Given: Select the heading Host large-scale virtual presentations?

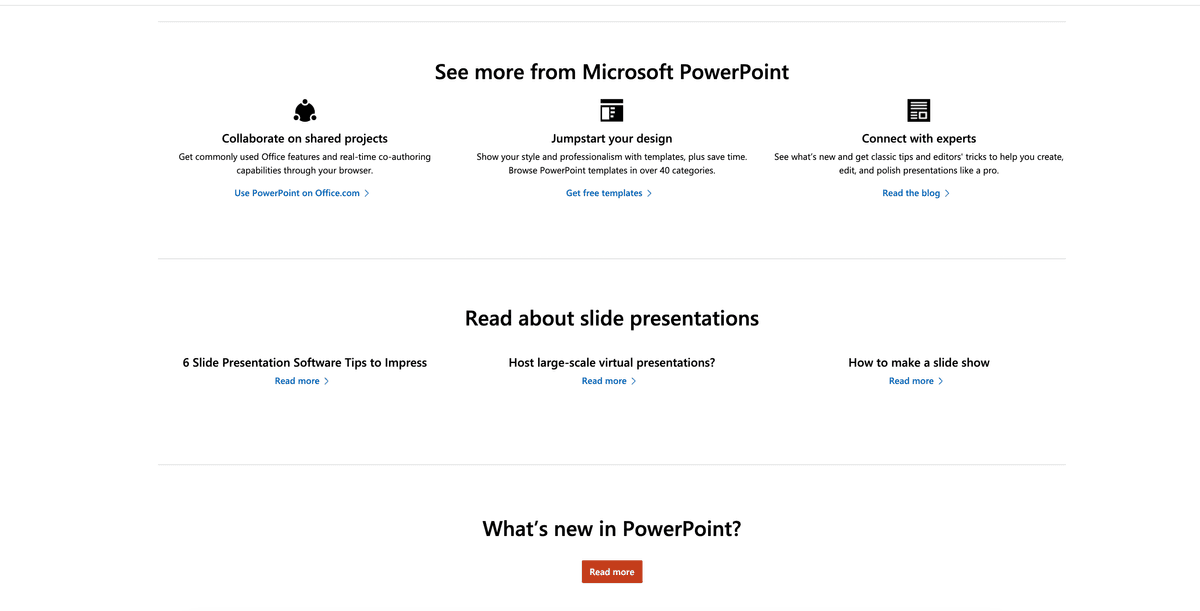Looking at the screenshot, I should point(611,362).
